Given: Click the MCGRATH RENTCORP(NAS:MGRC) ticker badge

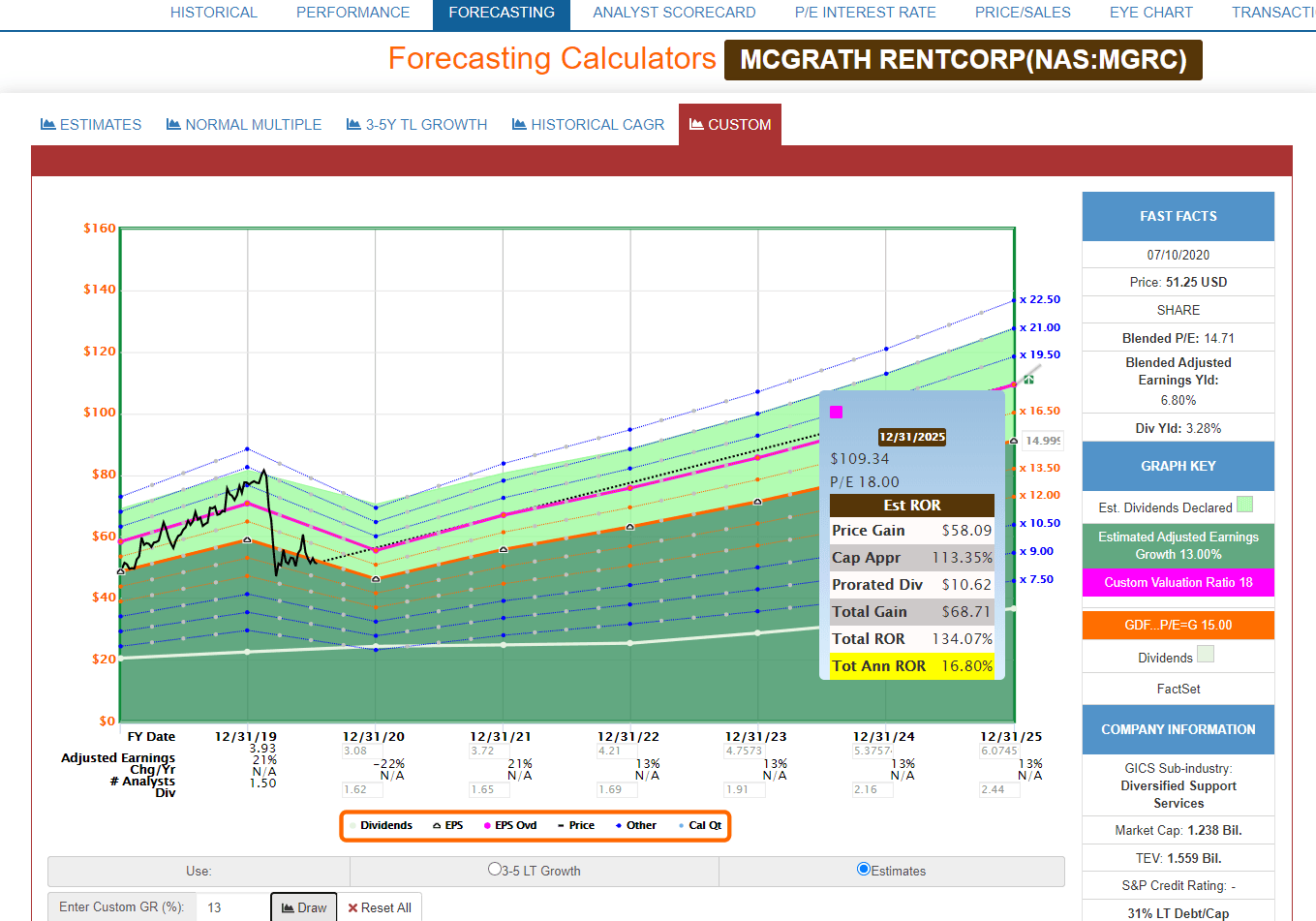Looking at the screenshot, I should point(964,60).
